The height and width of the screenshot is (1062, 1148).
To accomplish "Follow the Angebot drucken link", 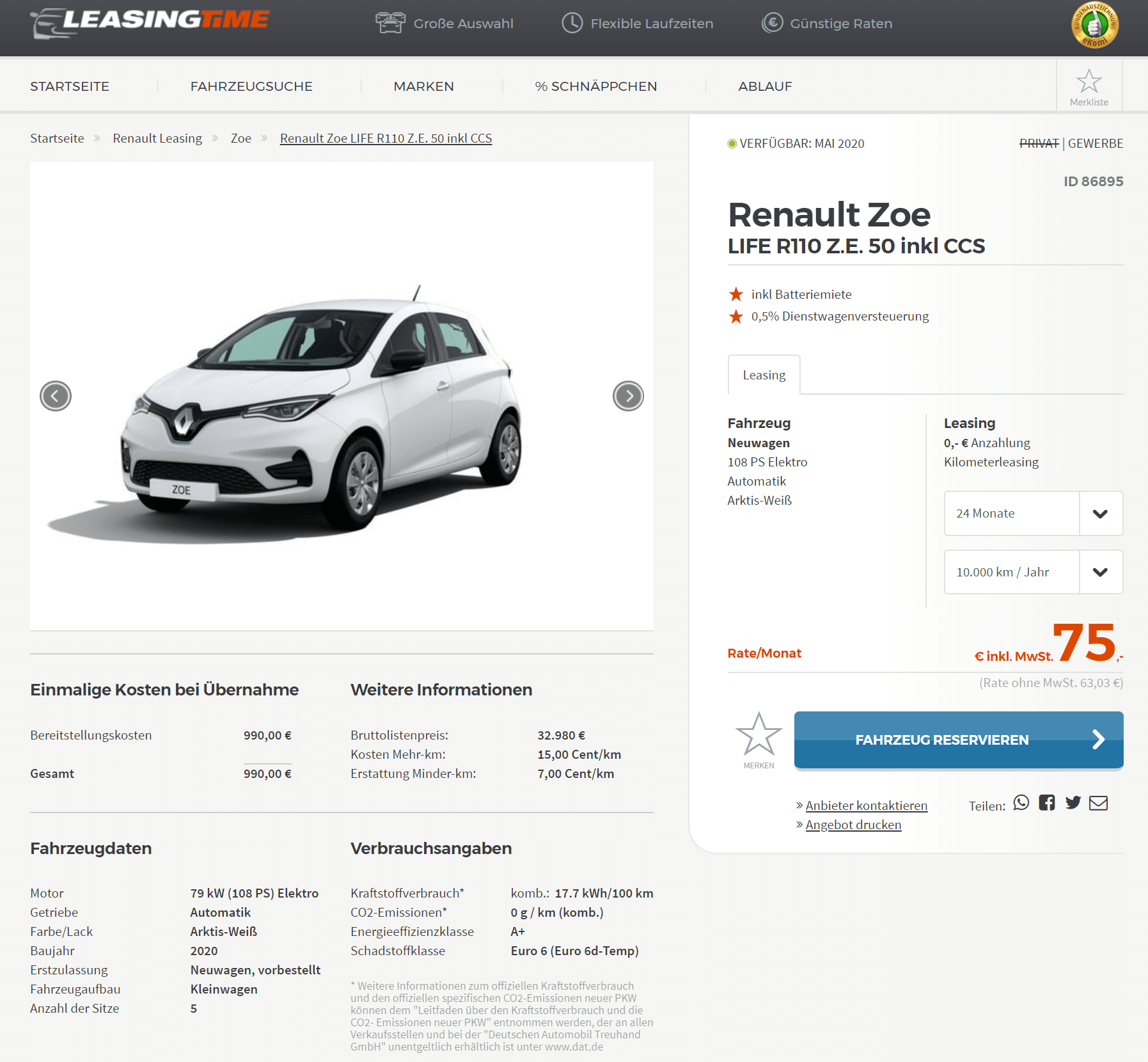I will (x=853, y=825).
